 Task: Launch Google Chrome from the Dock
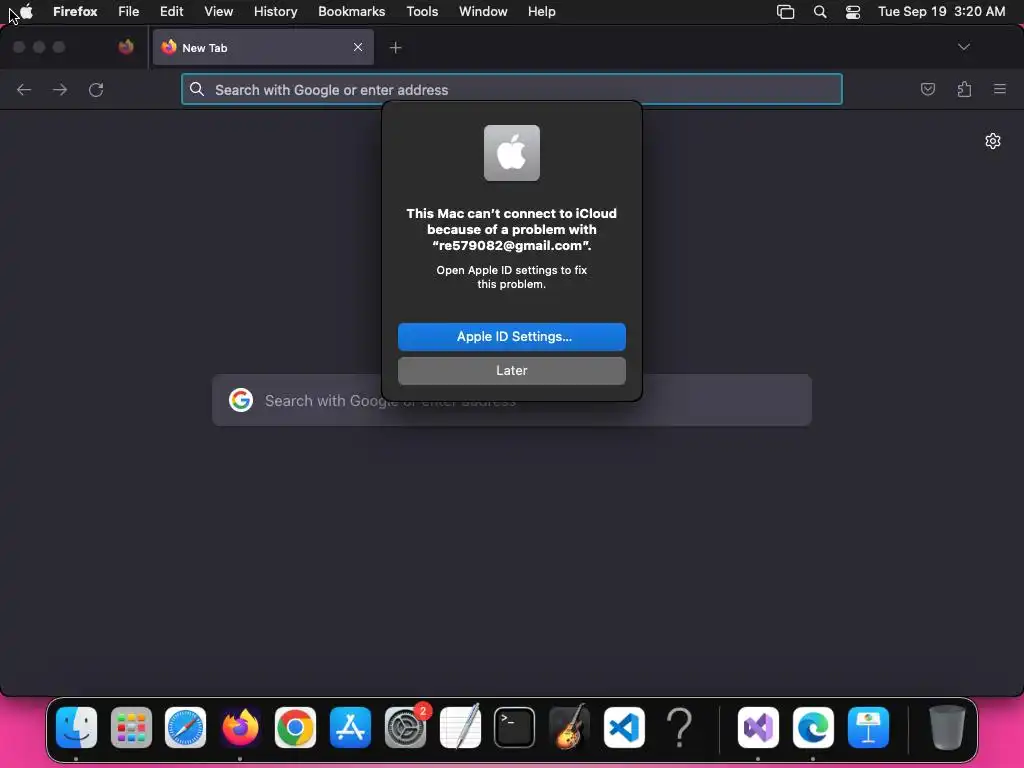[295, 728]
